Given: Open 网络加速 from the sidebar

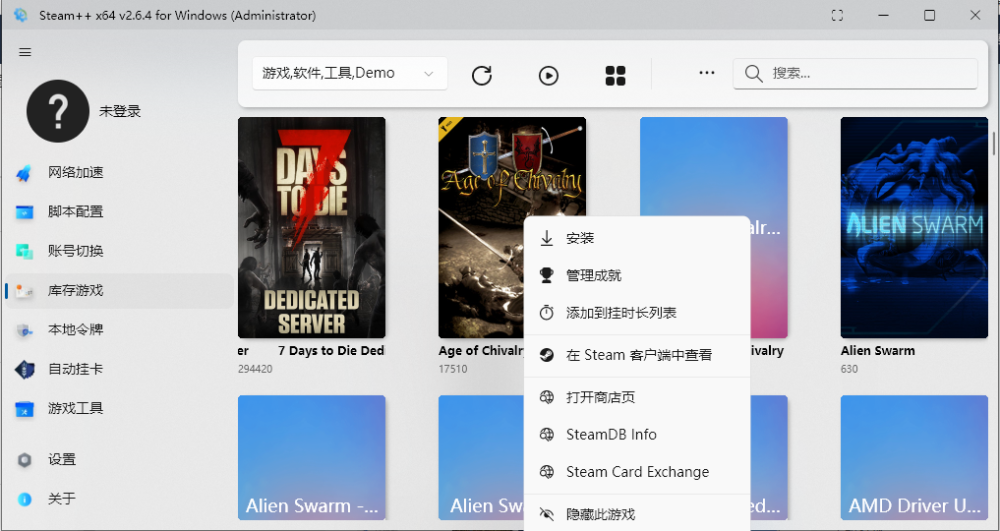Looking at the screenshot, I should (76, 172).
